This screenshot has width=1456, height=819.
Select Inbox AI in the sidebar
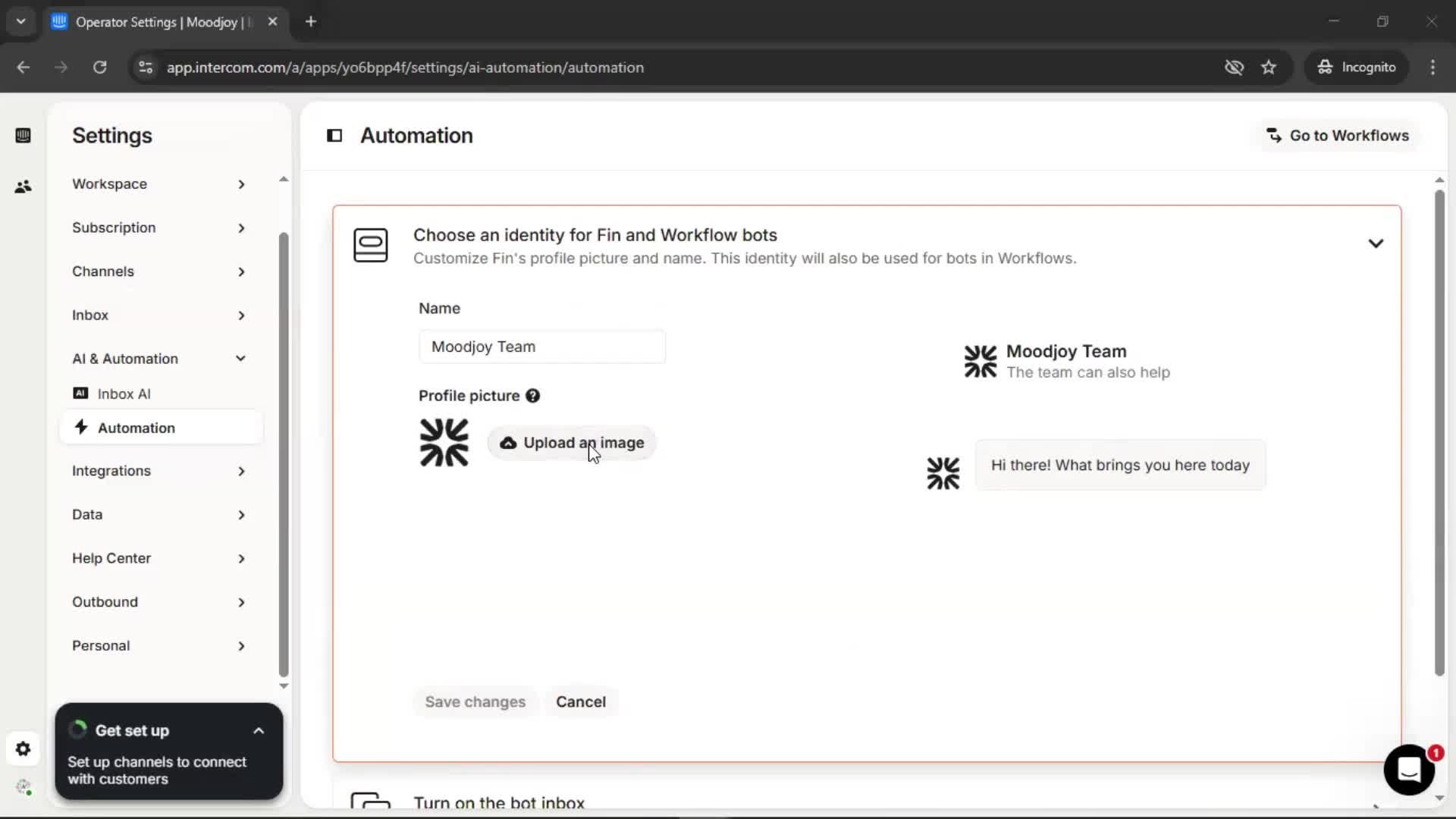[x=161, y=394]
